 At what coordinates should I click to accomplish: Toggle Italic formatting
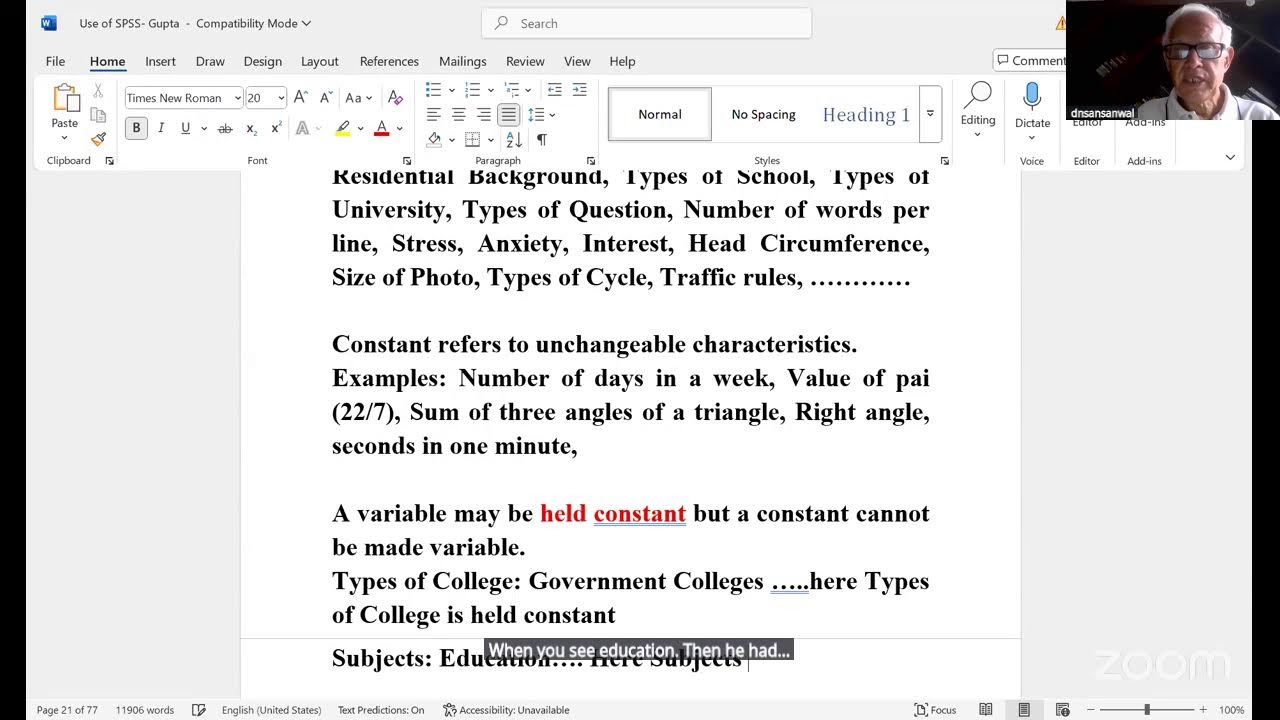point(161,128)
